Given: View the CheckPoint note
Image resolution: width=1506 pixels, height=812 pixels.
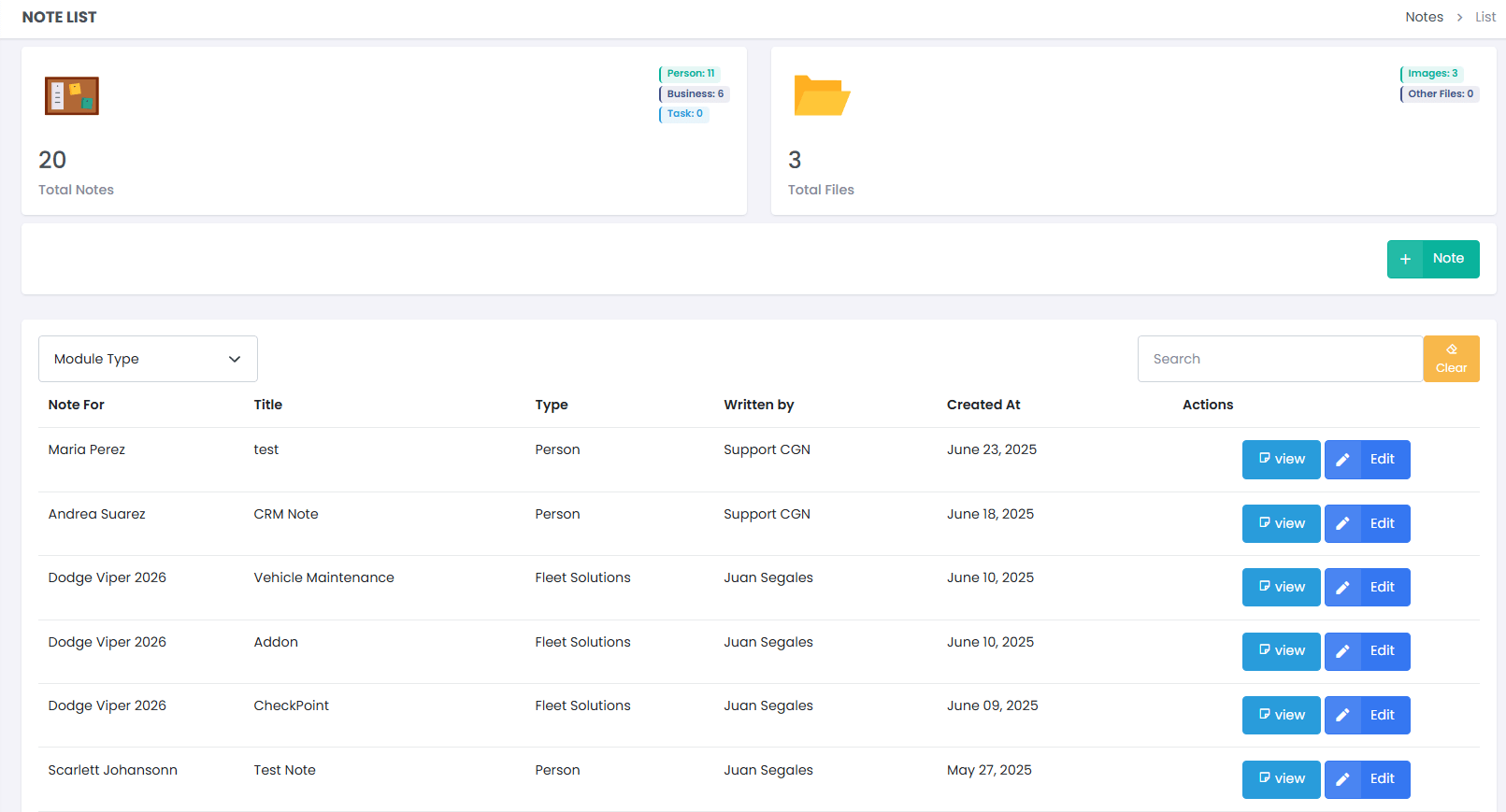Looking at the screenshot, I should (x=1281, y=716).
